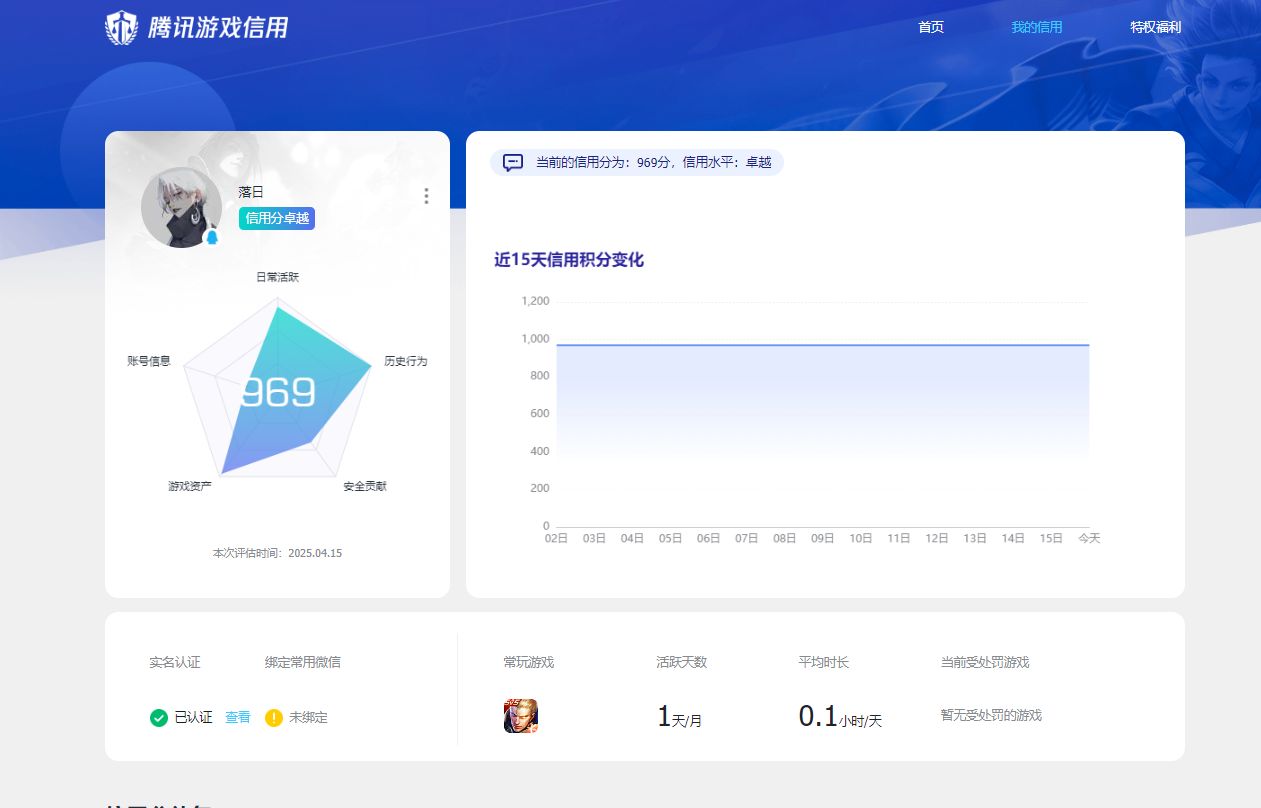Viewport: 1261px width, 808px height.
Task: Open the 特权福利 navigation tab
Action: 1156,27
